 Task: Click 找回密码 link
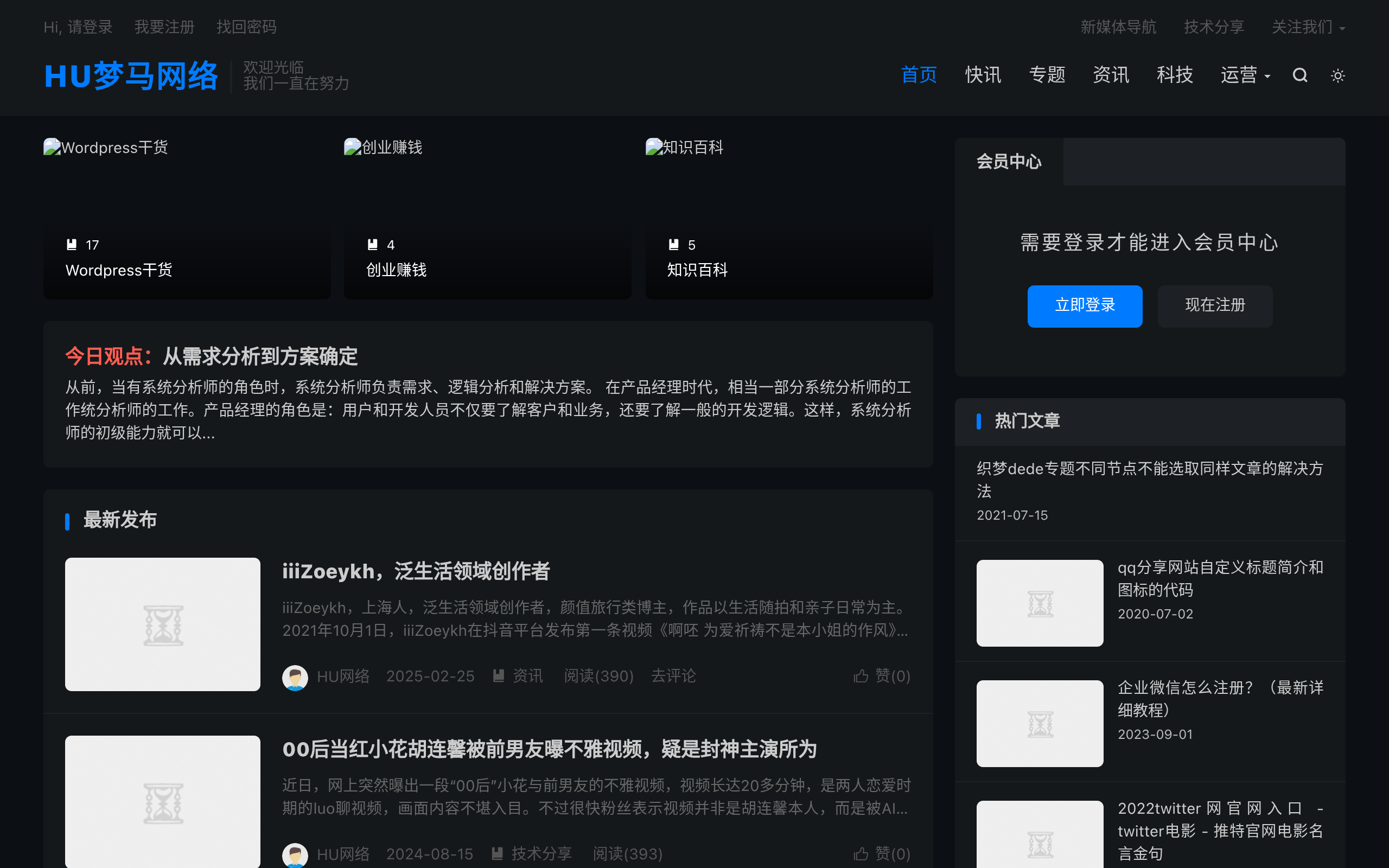[x=246, y=27]
